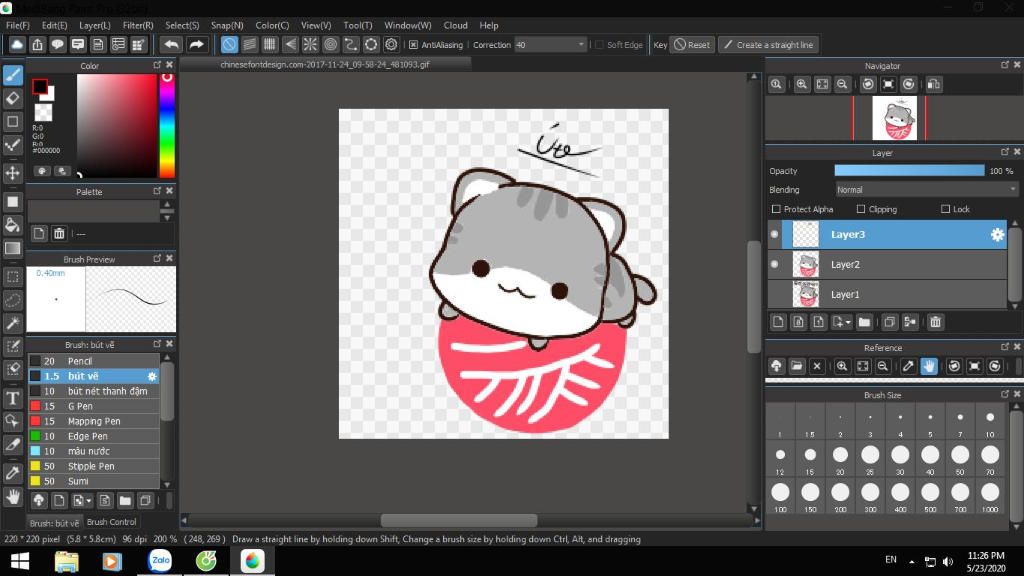Open the Correction value dropdown
This screenshot has height=576, width=1024.
coord(581,45)
